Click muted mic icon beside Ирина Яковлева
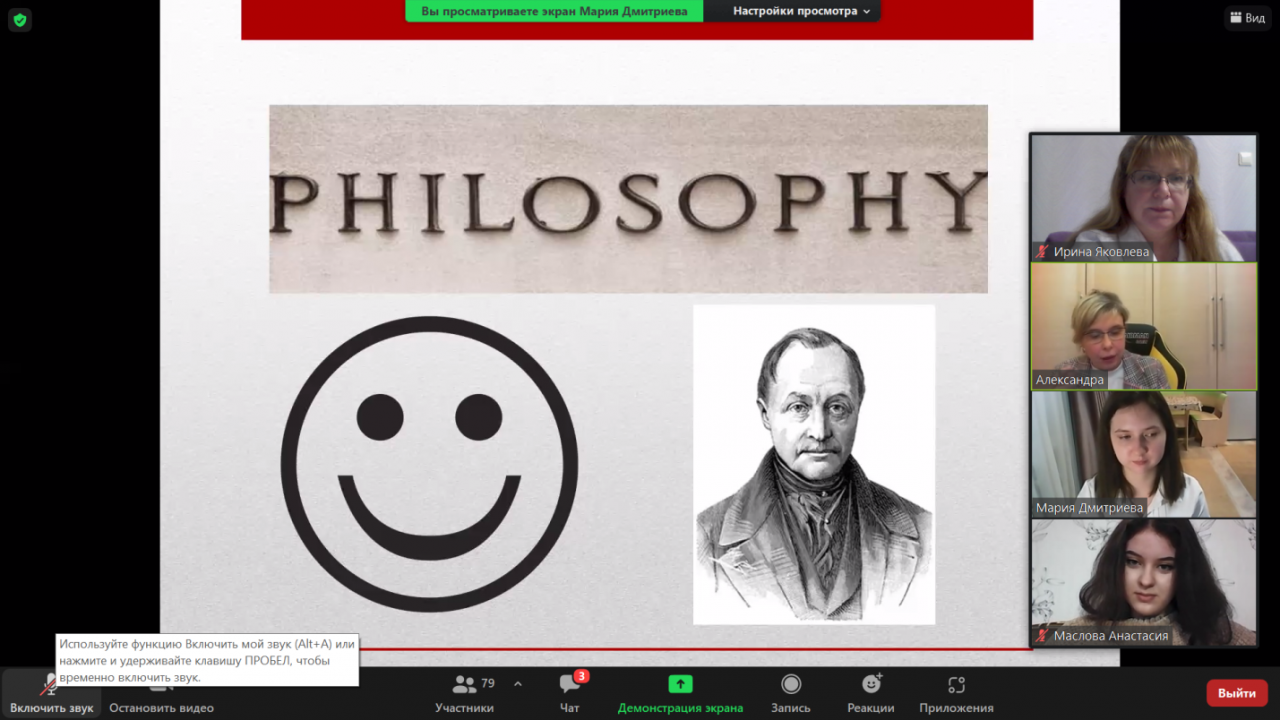Screen dimensions: 1280x720 (1042, 252)
